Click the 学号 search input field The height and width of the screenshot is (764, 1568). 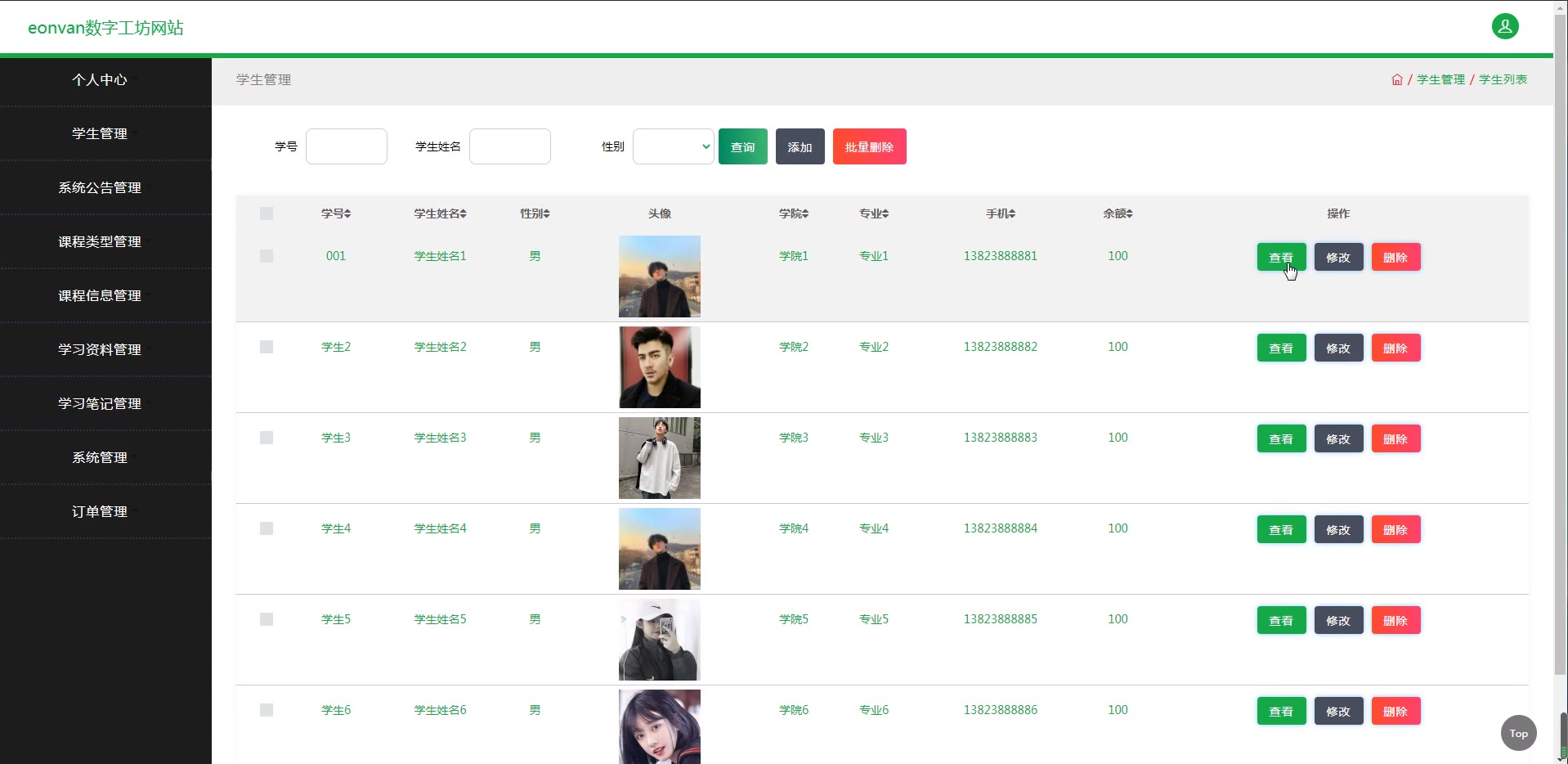[347, 146]
